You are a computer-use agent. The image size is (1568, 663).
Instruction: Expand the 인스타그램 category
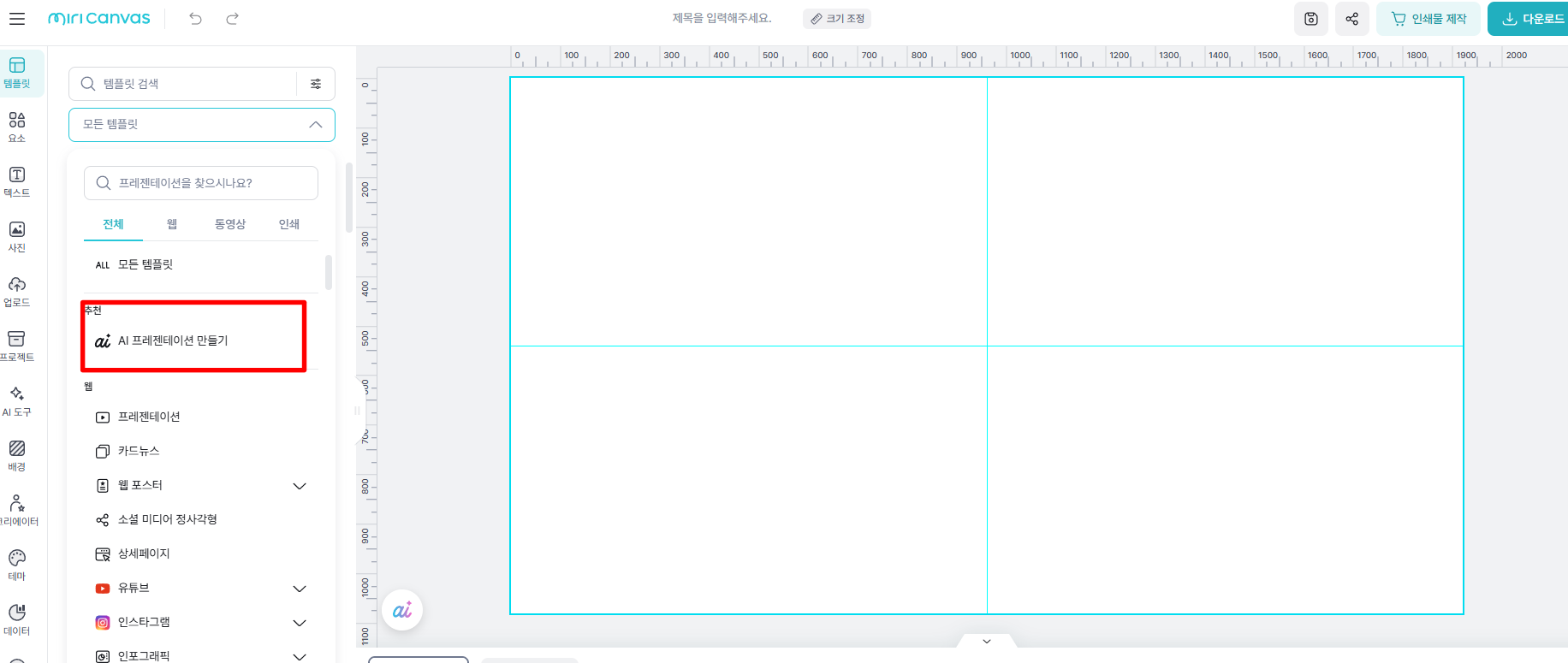click(300, 623)
